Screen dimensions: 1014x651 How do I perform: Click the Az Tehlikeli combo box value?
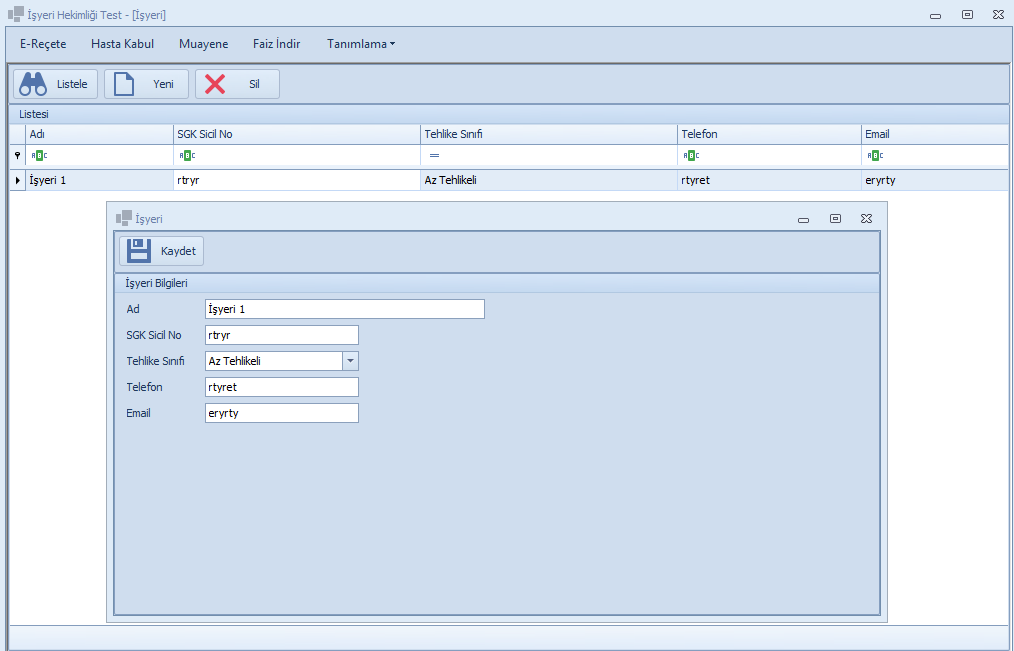274,361
